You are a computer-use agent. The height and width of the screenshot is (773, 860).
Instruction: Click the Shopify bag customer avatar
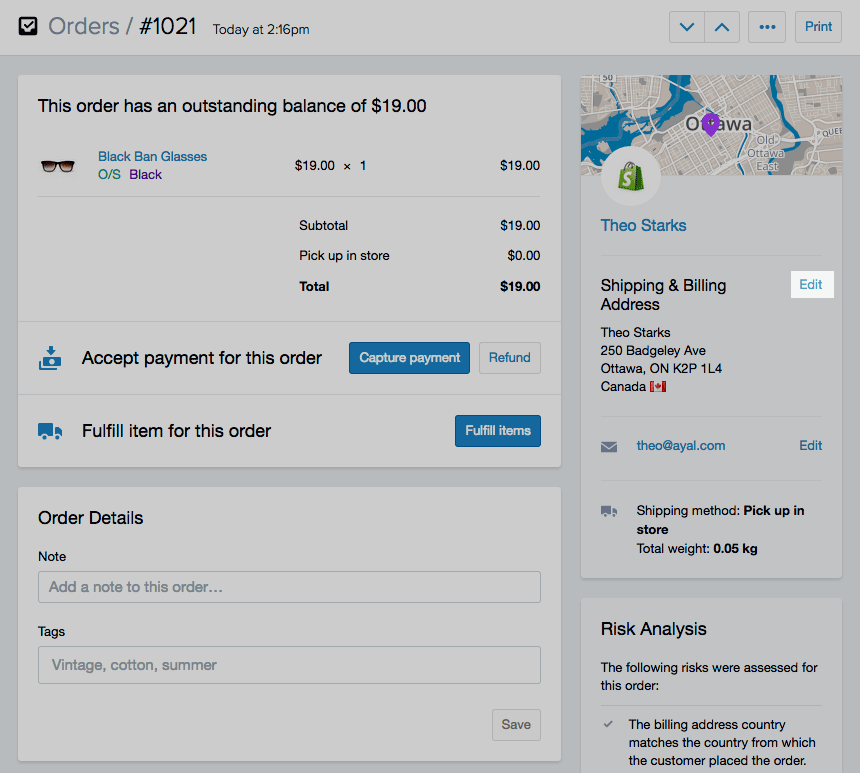coord(630,178)
